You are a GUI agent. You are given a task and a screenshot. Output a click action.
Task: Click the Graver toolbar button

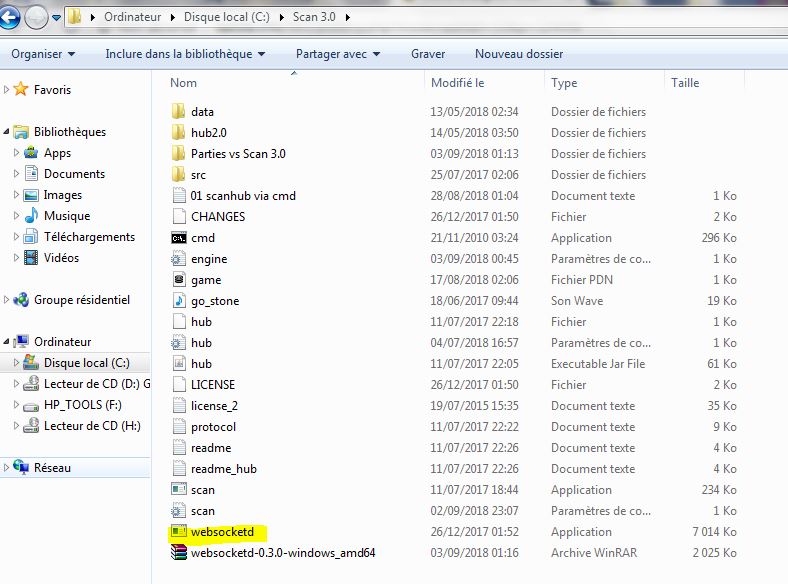click(428, 54)
